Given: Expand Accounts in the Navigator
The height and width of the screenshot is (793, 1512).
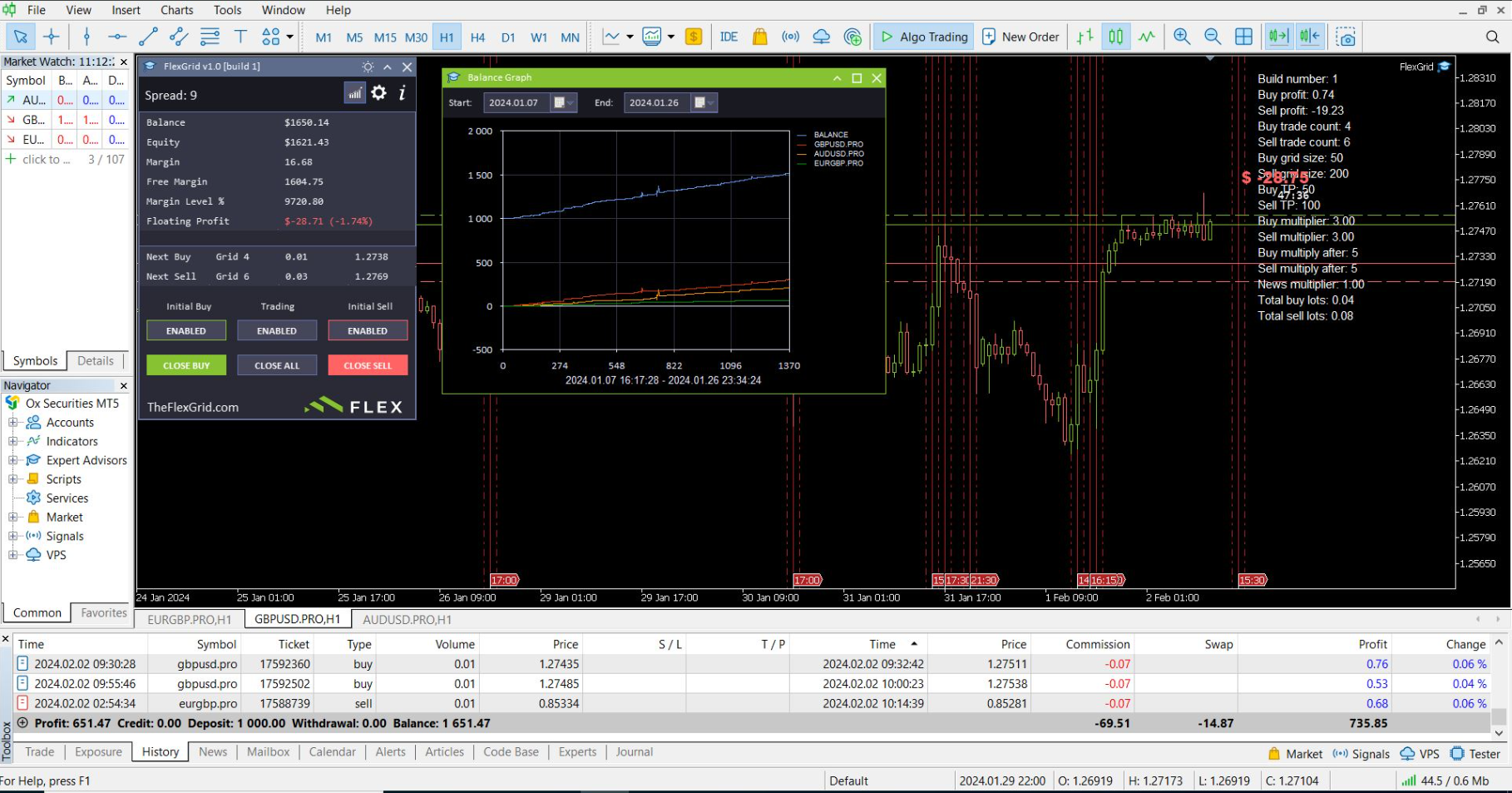Looking at the screenshot, I should tap(12, 422).
